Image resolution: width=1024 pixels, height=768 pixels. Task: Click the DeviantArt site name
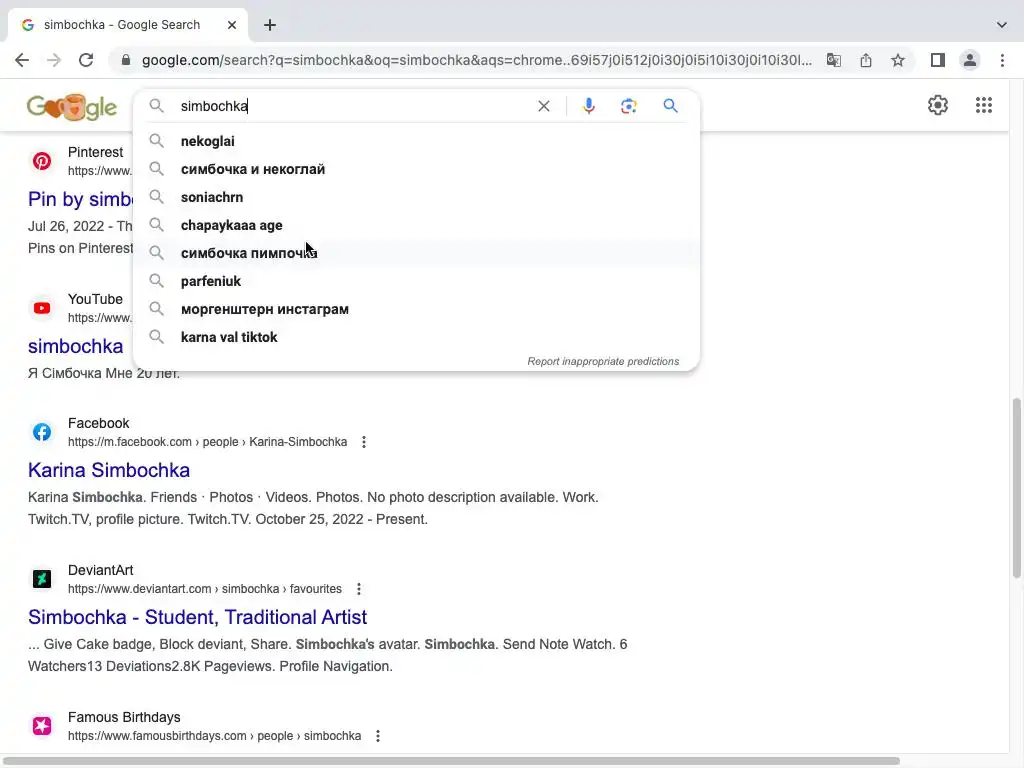[101, 570]
